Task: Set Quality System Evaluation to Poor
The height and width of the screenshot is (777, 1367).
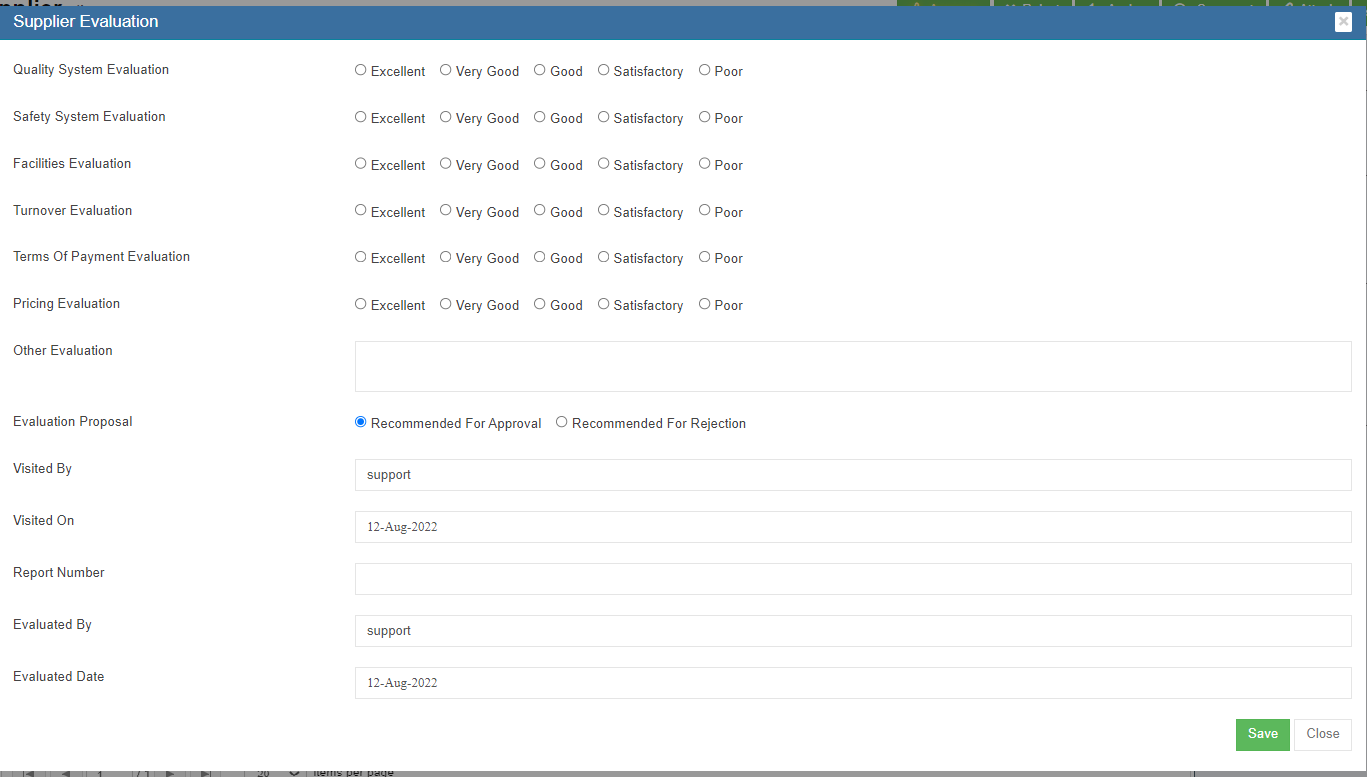Action: pyautogui.click(x=705, y=70)
